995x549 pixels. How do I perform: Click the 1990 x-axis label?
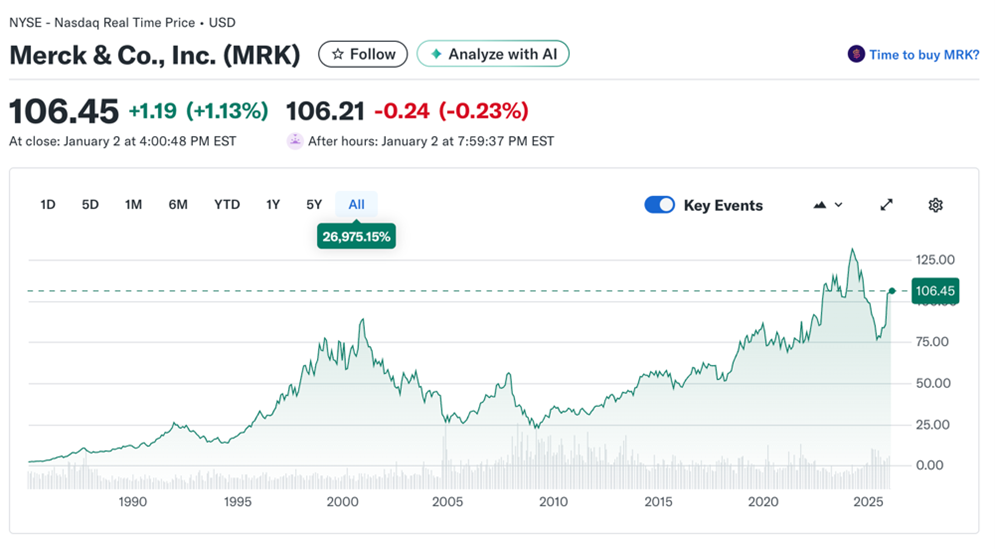click(133, 502)
